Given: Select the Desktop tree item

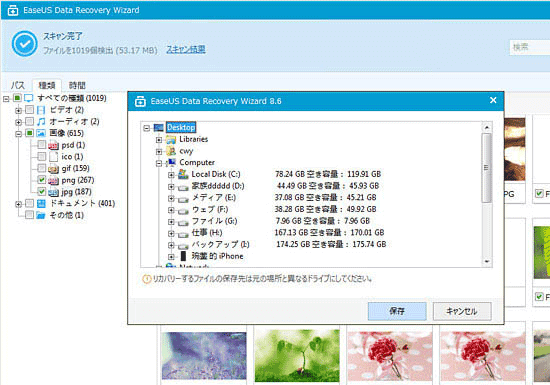Looking at the screenshot, I should tap(181, 128).
